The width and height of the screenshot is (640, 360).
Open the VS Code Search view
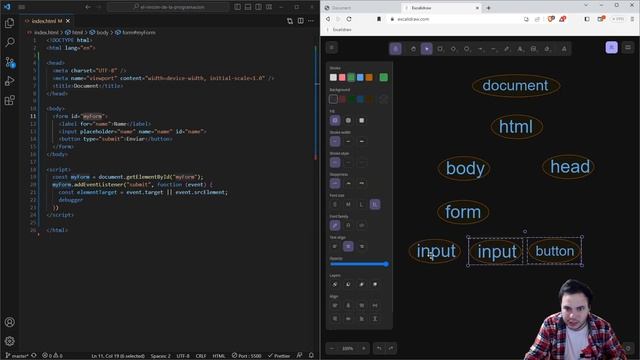[9, 42]
